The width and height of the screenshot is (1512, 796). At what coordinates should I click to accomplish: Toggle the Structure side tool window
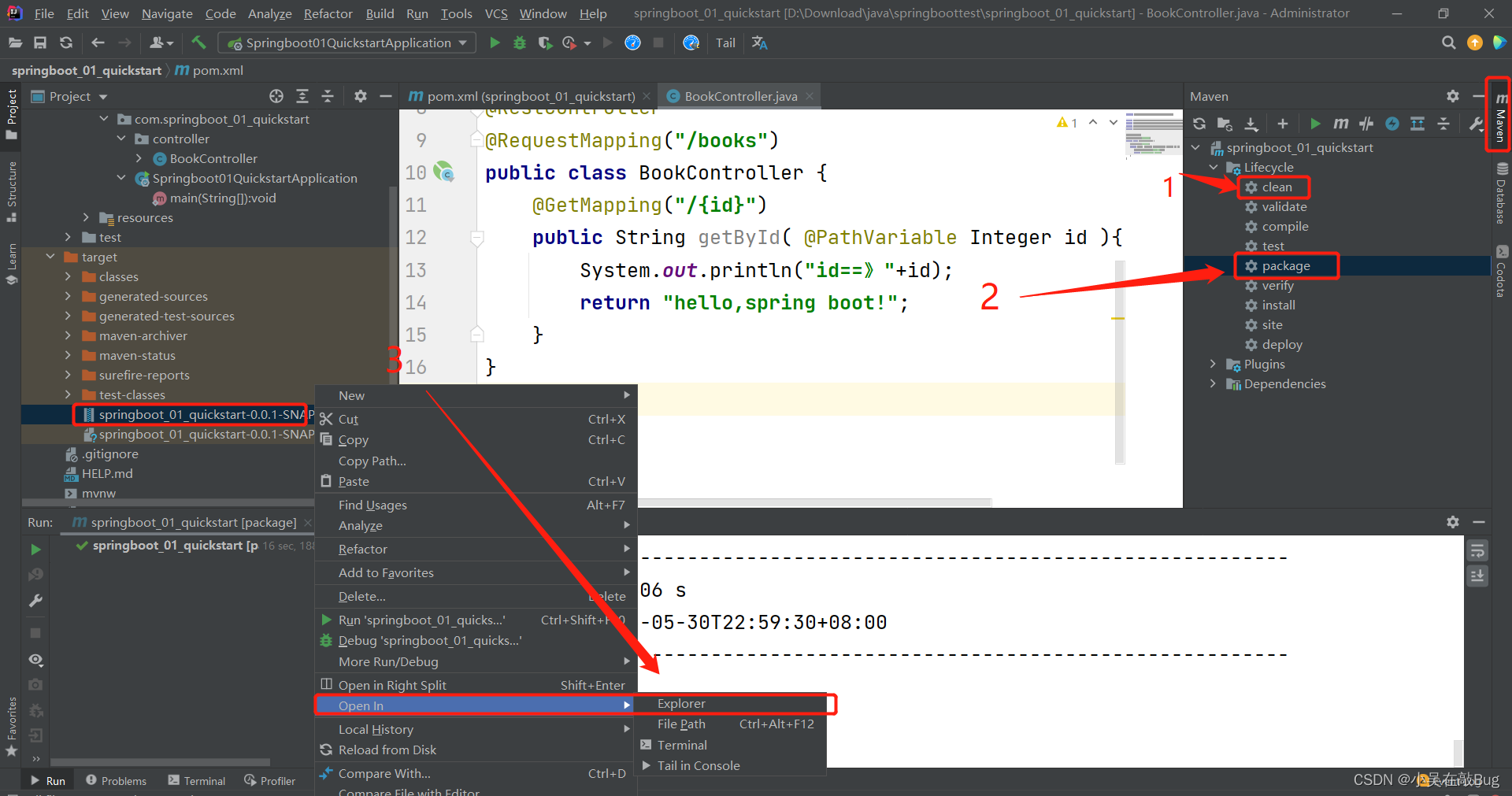click(x=11, y=191)
